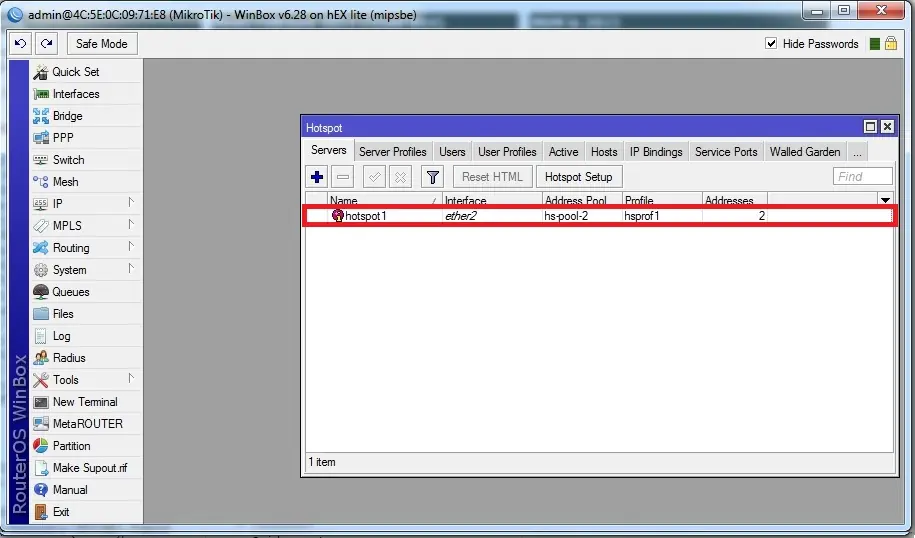Open the column selector dropdown arrow
The image size is (915, 538).
coord(885,200)
